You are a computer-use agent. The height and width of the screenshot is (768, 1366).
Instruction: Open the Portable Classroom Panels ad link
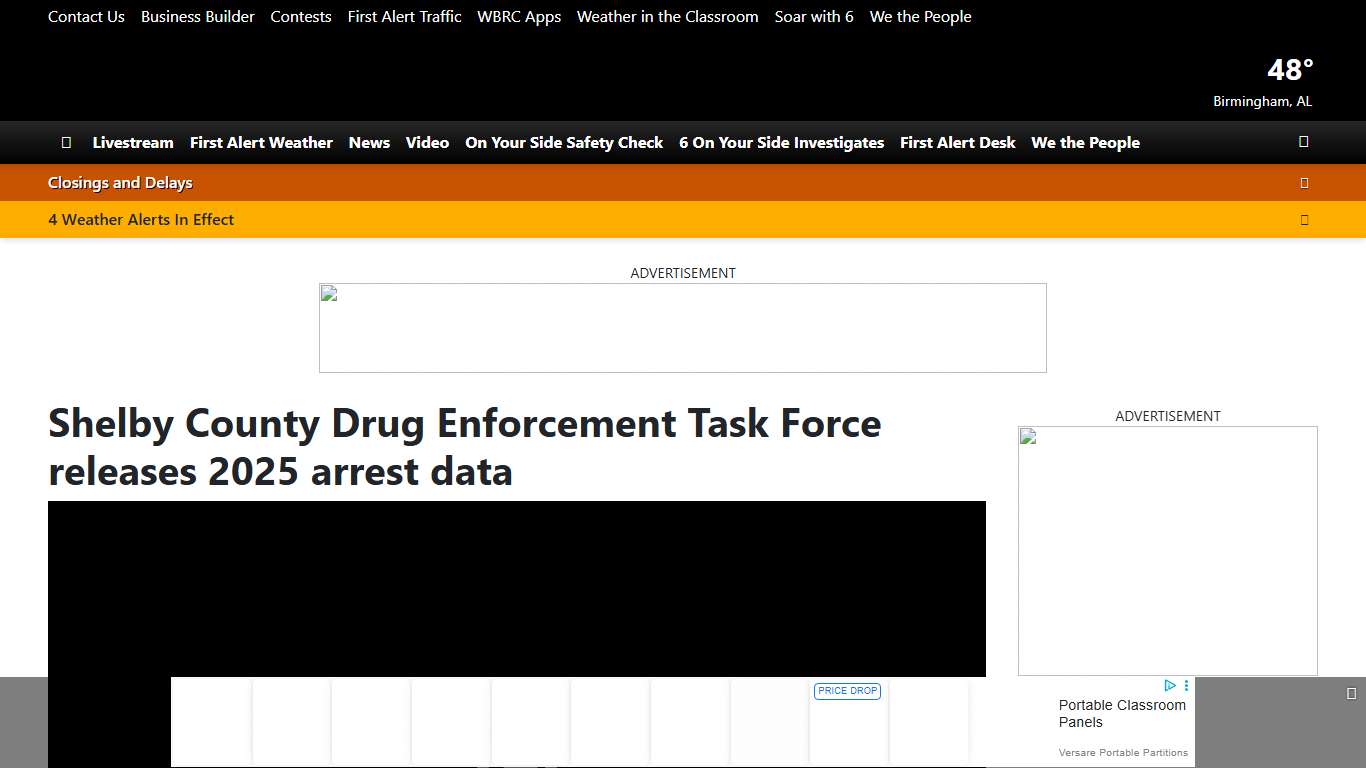1122,713
